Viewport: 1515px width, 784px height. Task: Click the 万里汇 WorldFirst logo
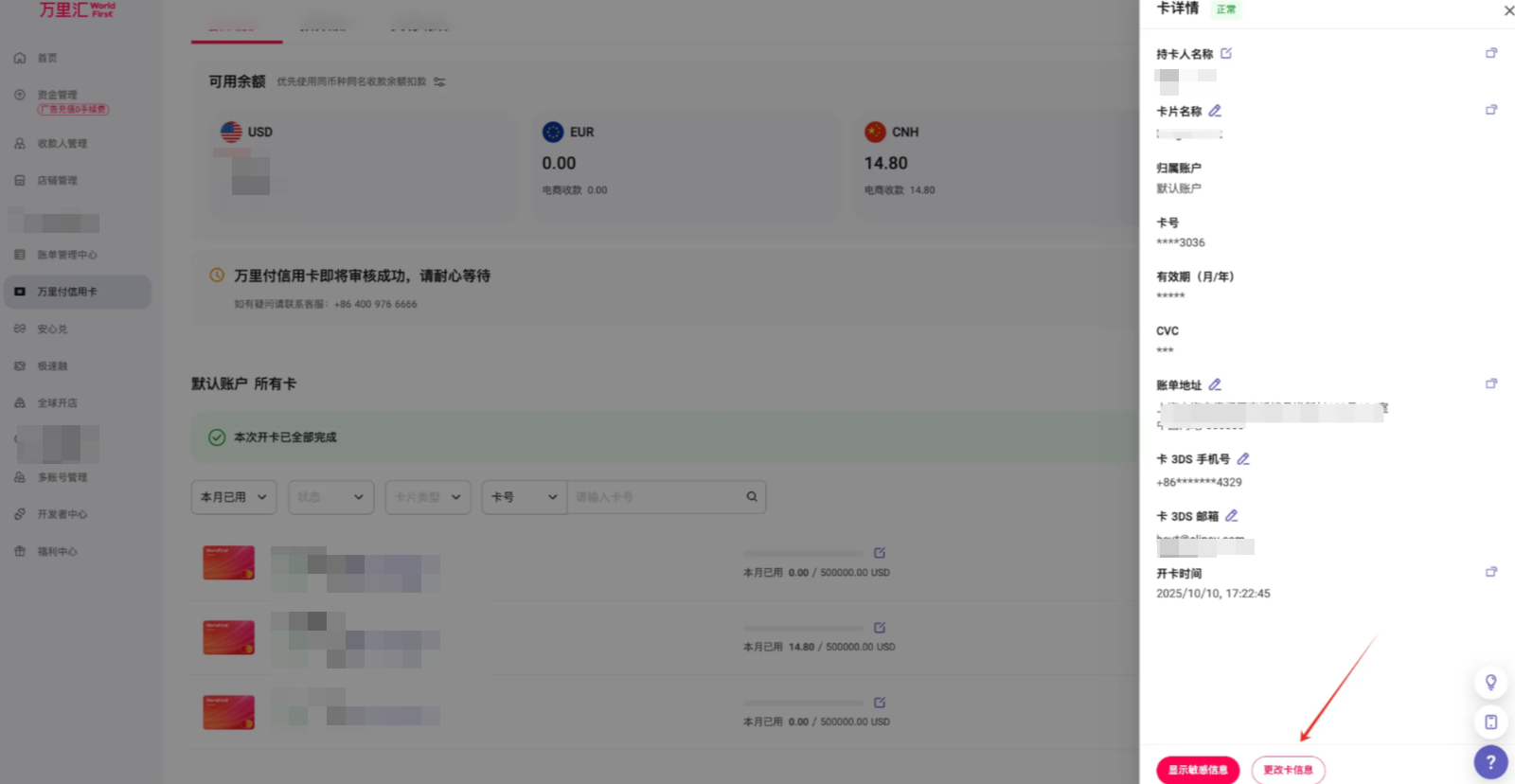pyautogui.click(x=76, y=10)
